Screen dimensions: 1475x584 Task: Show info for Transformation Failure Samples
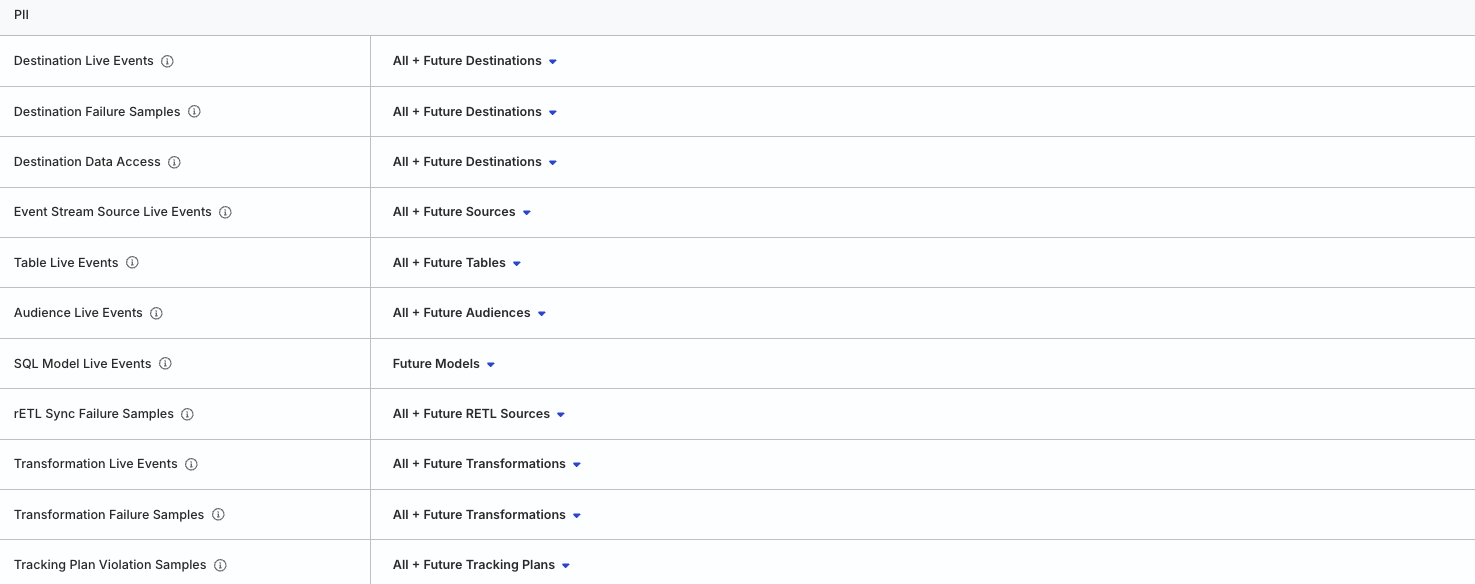pyautogui.click(x=218, y=514)
